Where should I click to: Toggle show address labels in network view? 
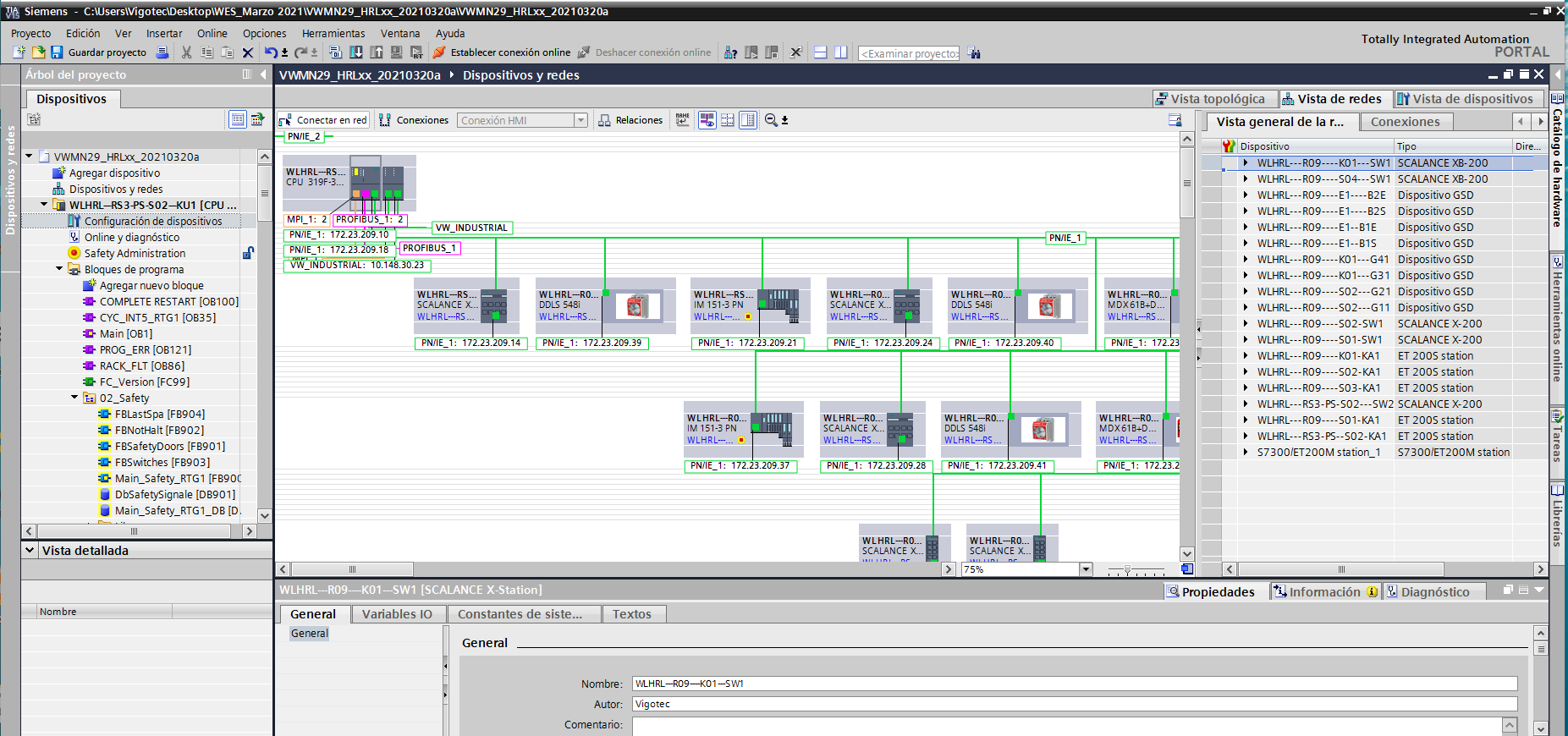click(707, 120)
